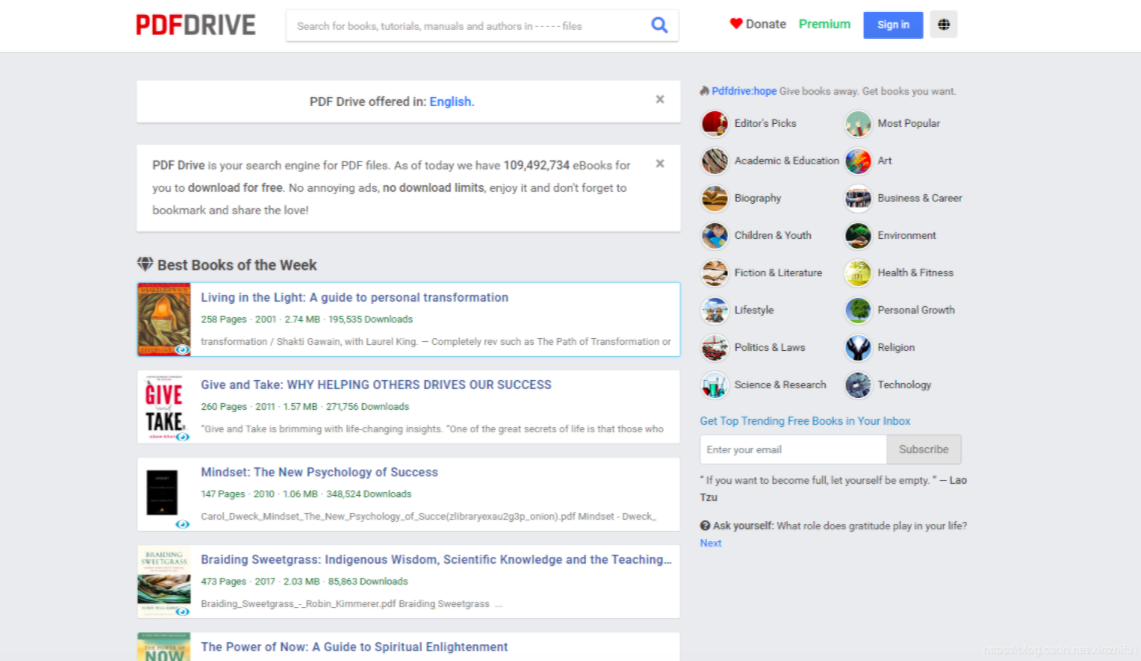Click the '109,492,734' eBooks count

(x=536, y=165)
